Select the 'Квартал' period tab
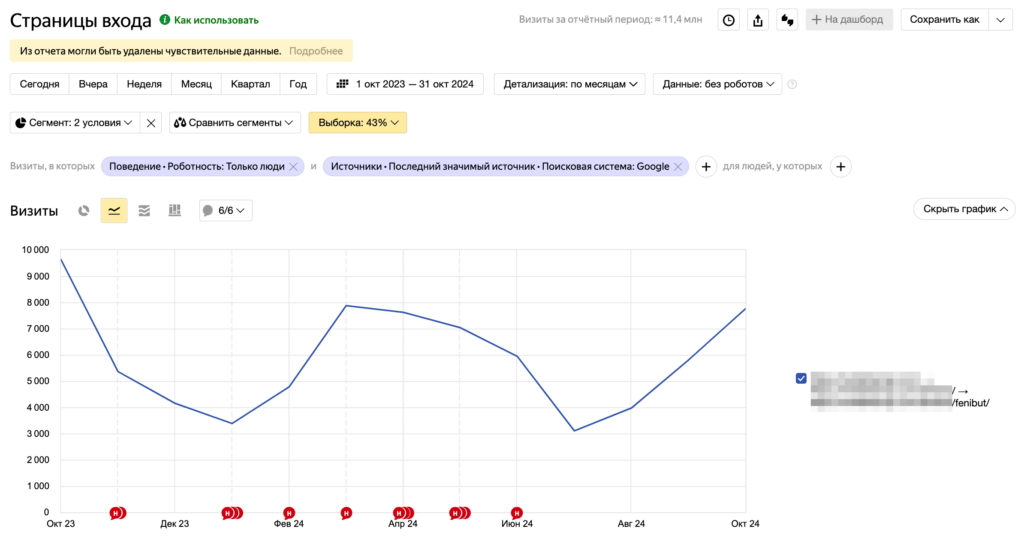 pyautogui.click(x=249, y=85)
